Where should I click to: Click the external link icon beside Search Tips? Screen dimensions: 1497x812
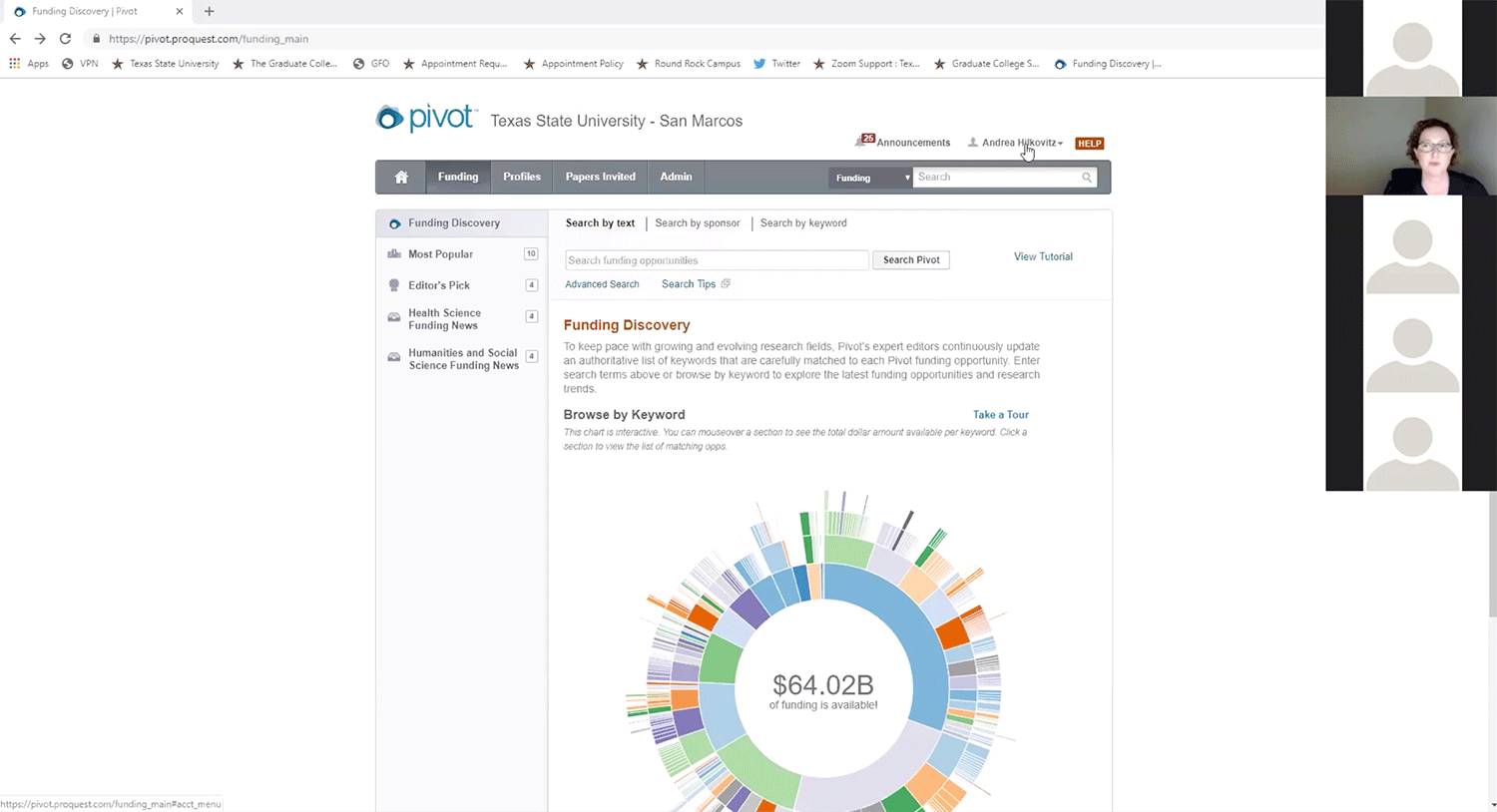coord(726,283)
